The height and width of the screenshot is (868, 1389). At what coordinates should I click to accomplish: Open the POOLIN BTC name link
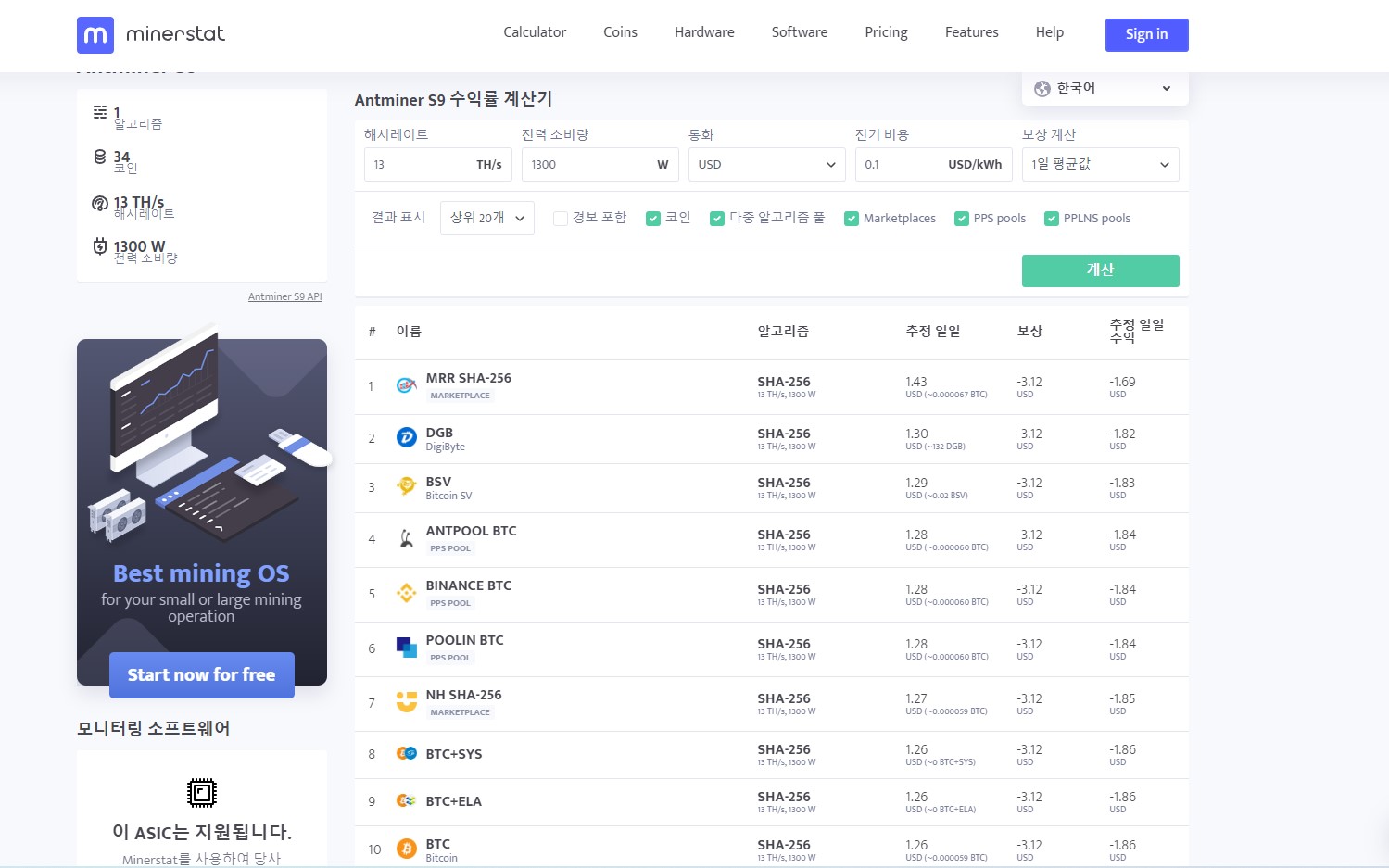click(465, 640)
